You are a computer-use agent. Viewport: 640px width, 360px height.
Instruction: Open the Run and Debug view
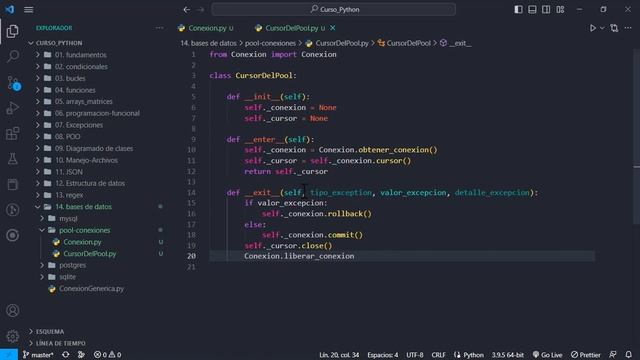[13, 108]
